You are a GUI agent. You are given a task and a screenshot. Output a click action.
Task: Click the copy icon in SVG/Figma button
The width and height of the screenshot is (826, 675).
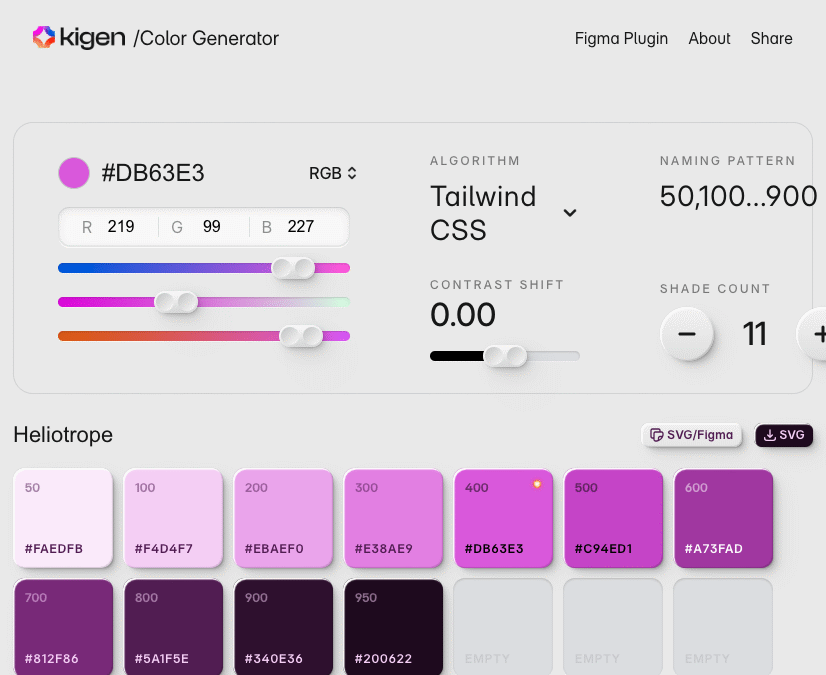pos(656,435)
